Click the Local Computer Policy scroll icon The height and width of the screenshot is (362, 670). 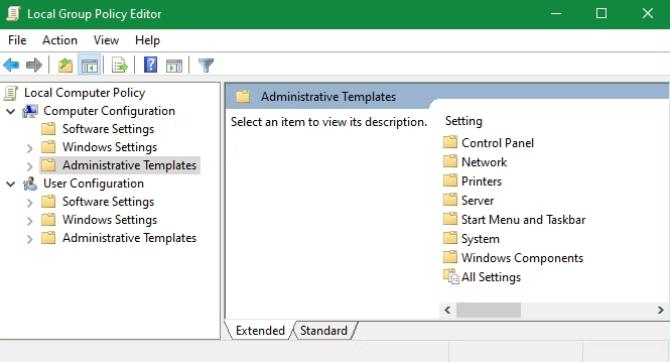click(11, 93)
